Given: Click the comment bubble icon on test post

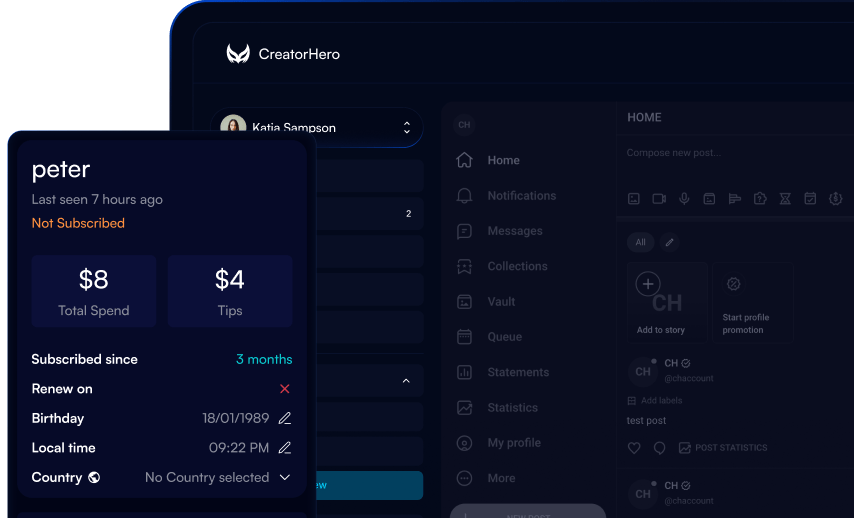Looking at the screenshot, I should [659, 448].
